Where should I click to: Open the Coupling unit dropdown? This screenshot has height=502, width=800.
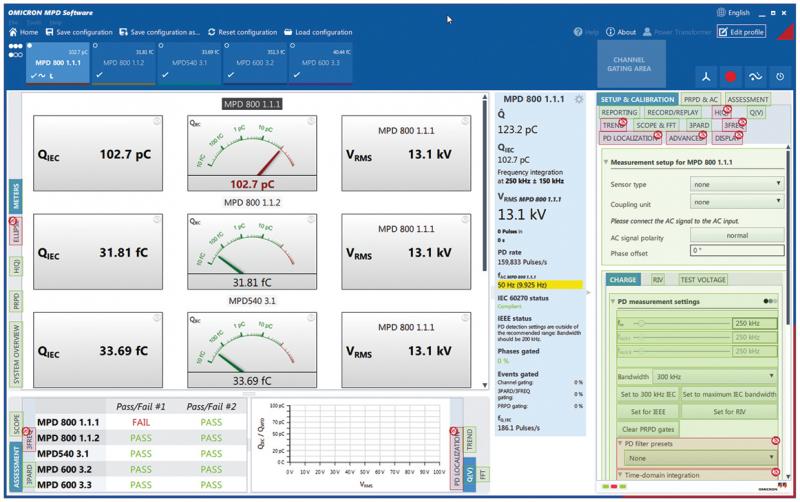tap(737, 202)
